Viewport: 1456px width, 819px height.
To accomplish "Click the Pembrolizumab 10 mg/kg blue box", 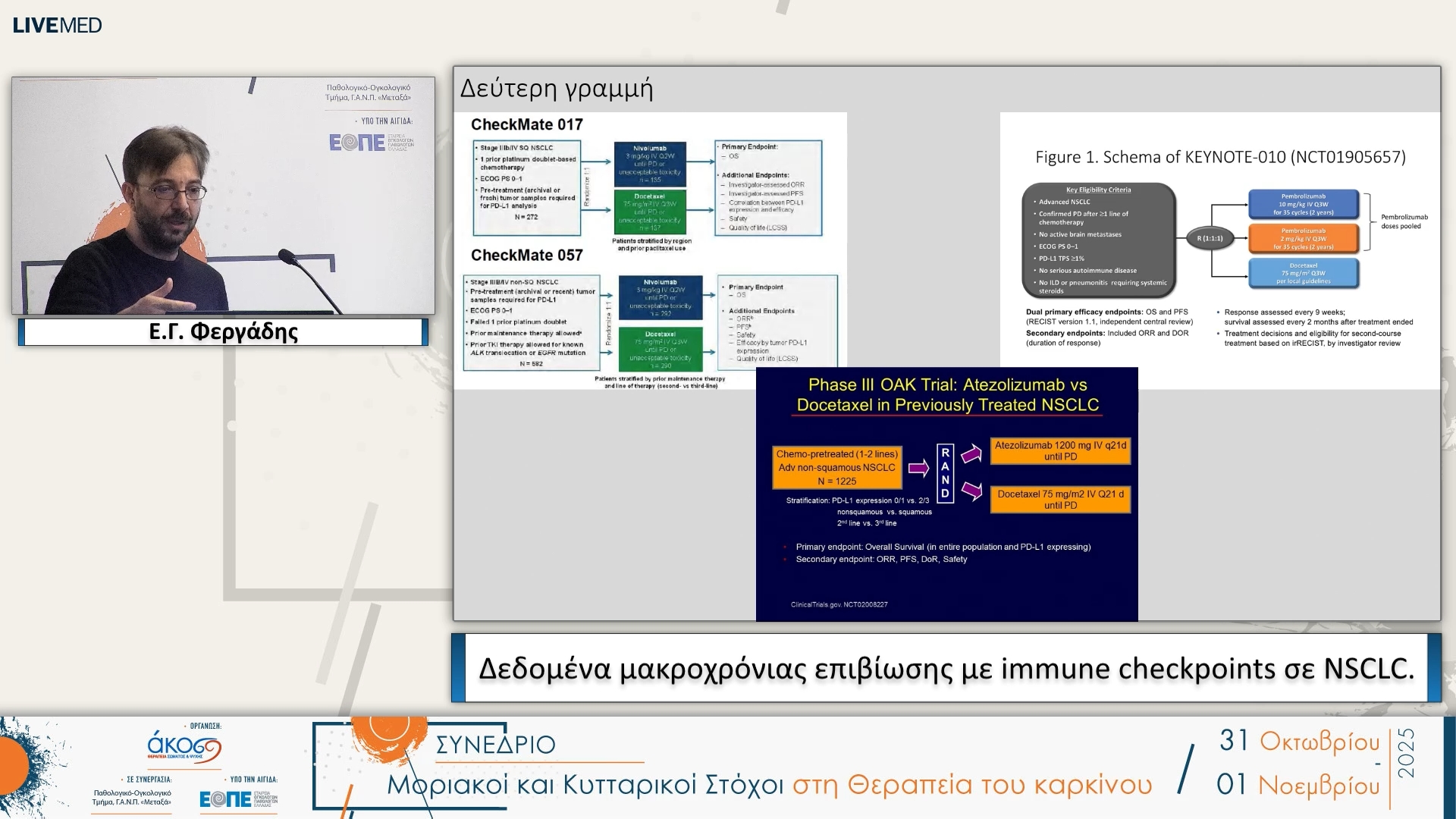I will [1303, 204].
